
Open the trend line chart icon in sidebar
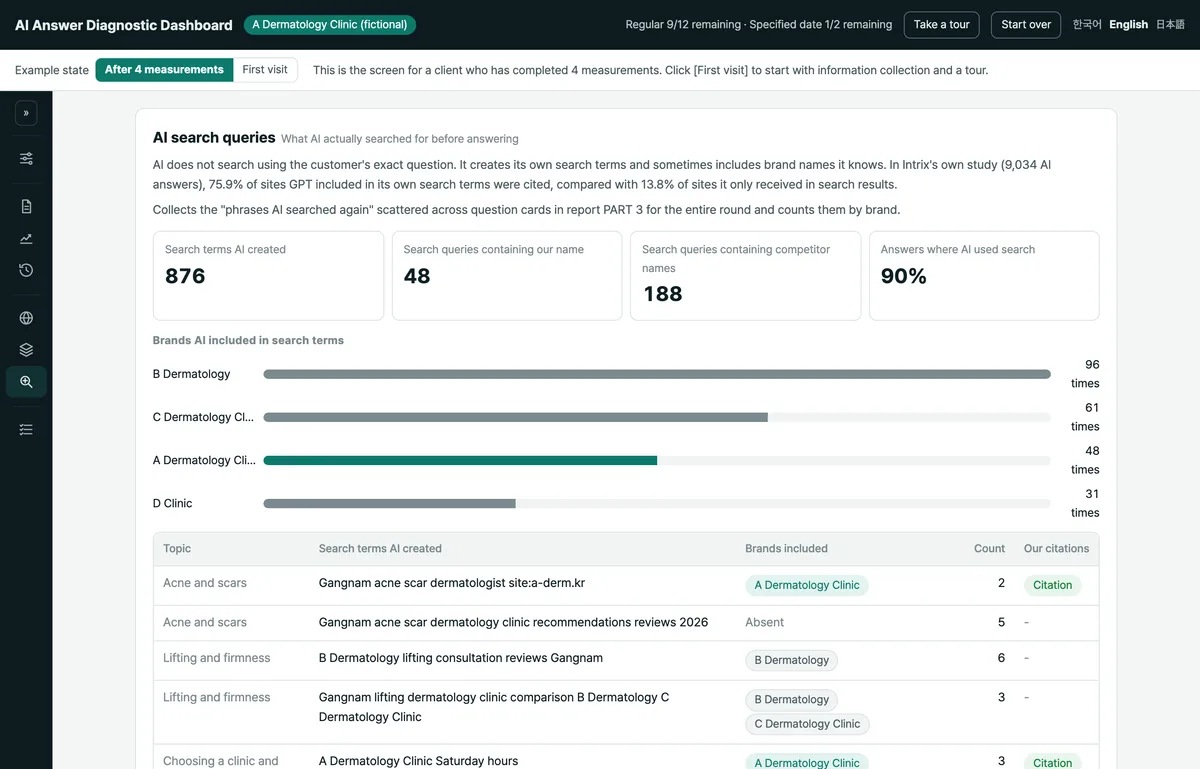pyautogui.click(x=26, y=238)
